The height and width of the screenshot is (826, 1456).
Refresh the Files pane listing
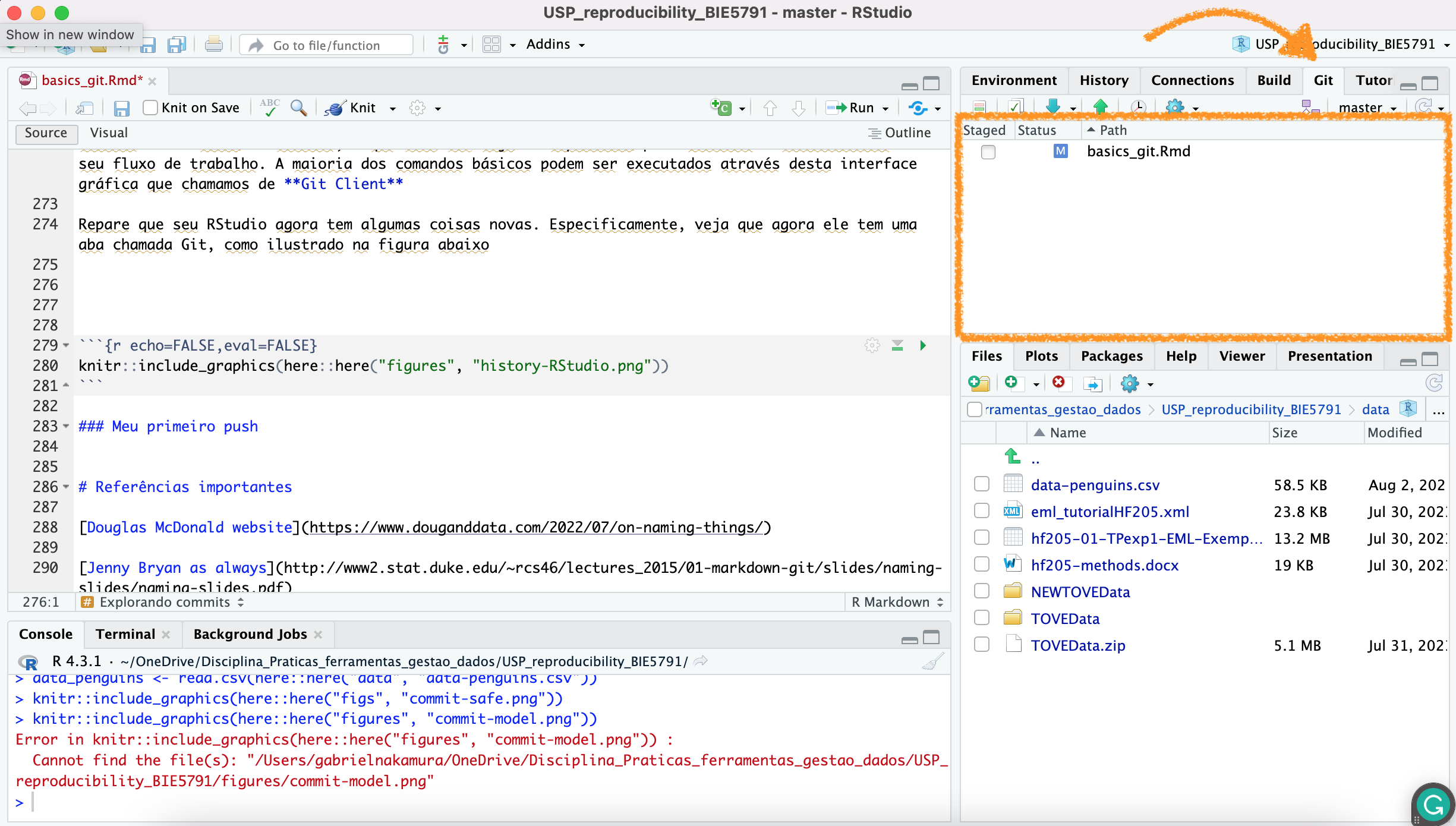point(1434,383)
